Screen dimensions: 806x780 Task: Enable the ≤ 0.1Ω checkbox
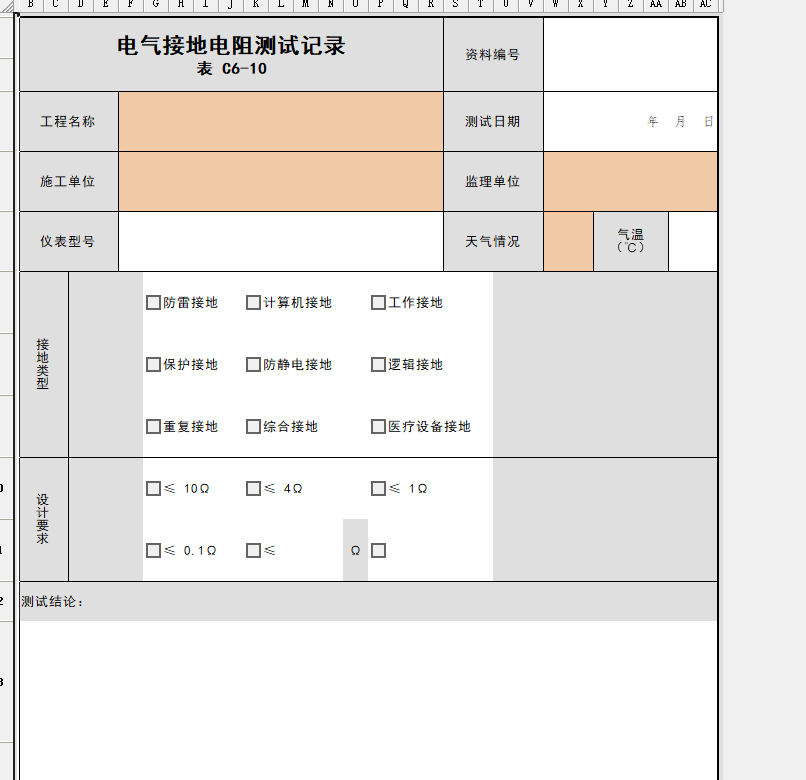pyautogui.click(x=153, y=551)
